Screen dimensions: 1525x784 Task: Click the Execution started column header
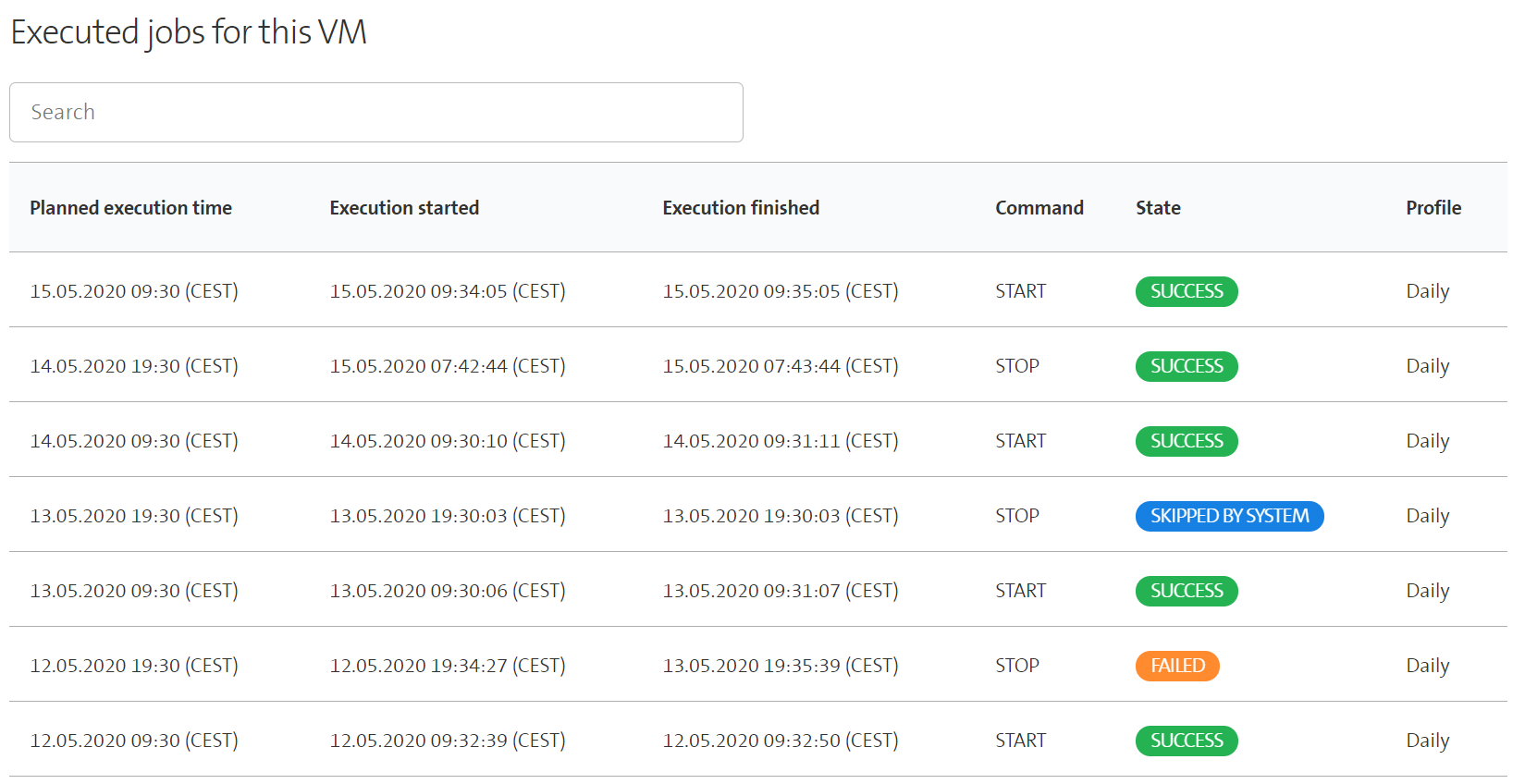point(404,208)
